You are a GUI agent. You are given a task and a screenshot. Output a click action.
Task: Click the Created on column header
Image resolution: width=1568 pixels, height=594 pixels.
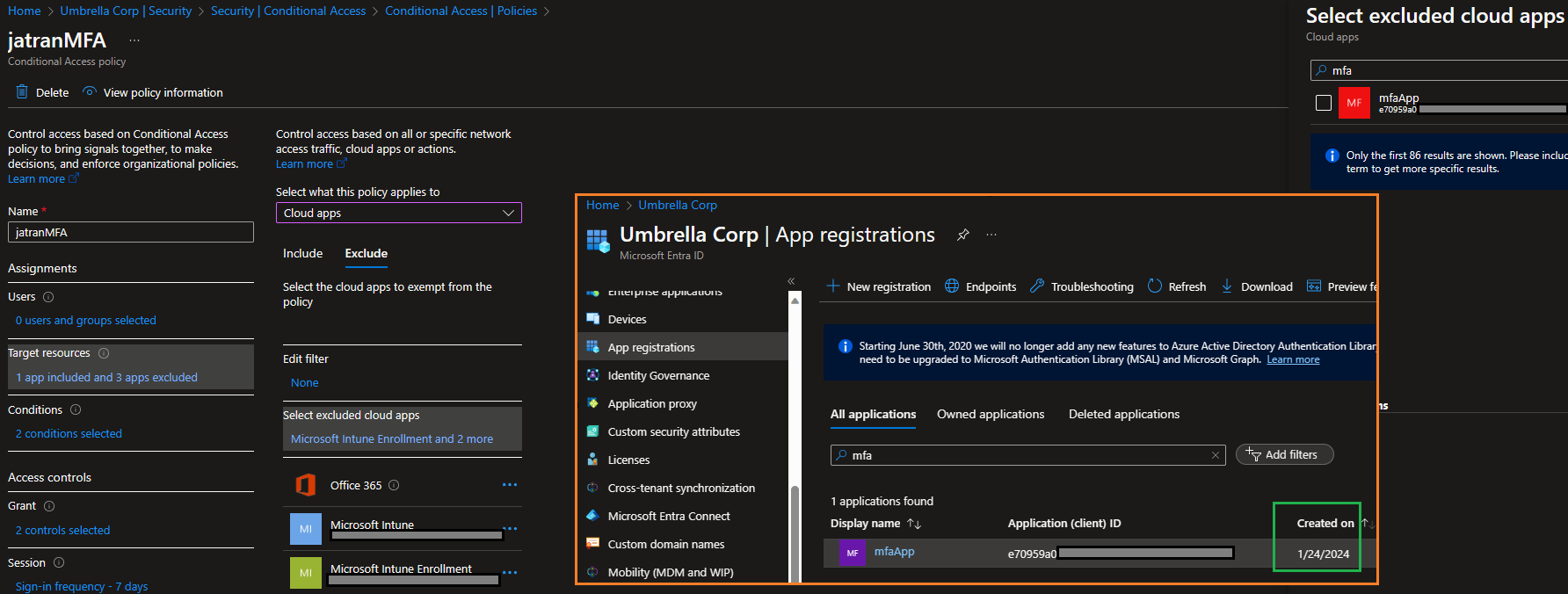[1325, 524]
